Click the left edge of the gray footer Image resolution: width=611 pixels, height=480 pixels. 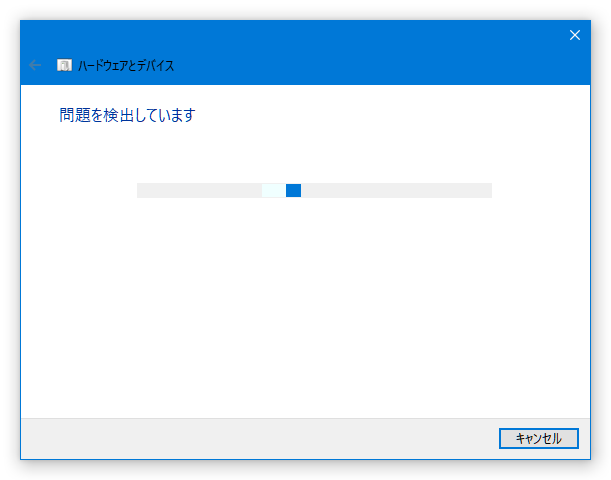[31, 439]
